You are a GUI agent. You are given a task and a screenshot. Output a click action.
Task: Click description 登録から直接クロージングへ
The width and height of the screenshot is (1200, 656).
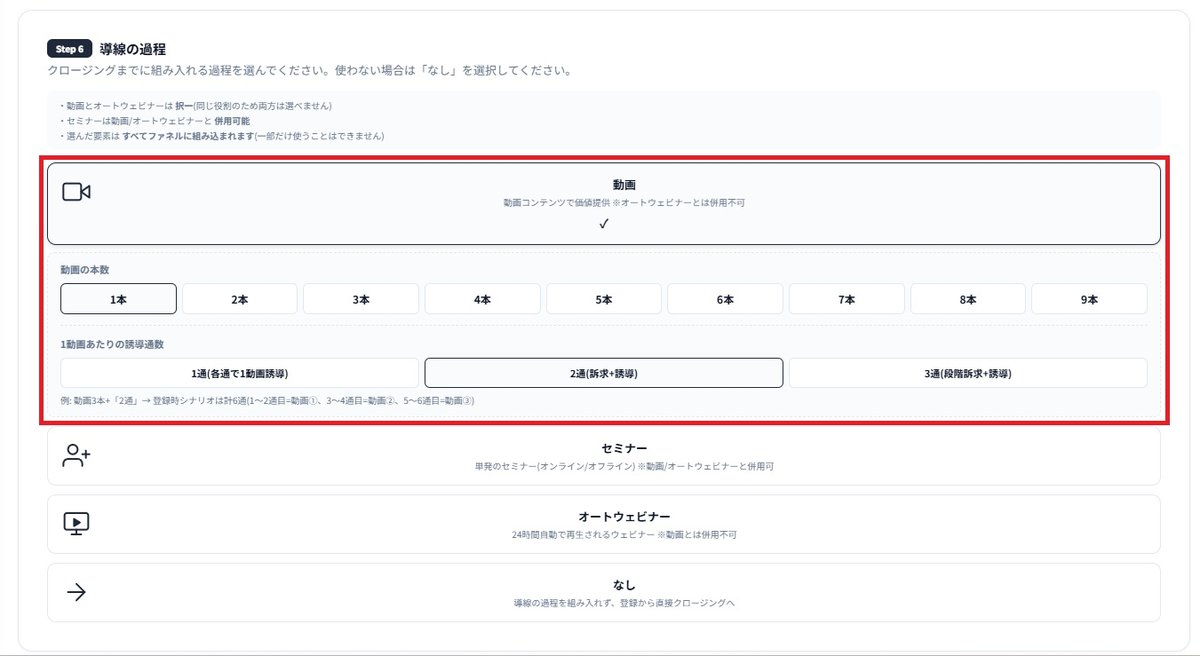[624, 603]
